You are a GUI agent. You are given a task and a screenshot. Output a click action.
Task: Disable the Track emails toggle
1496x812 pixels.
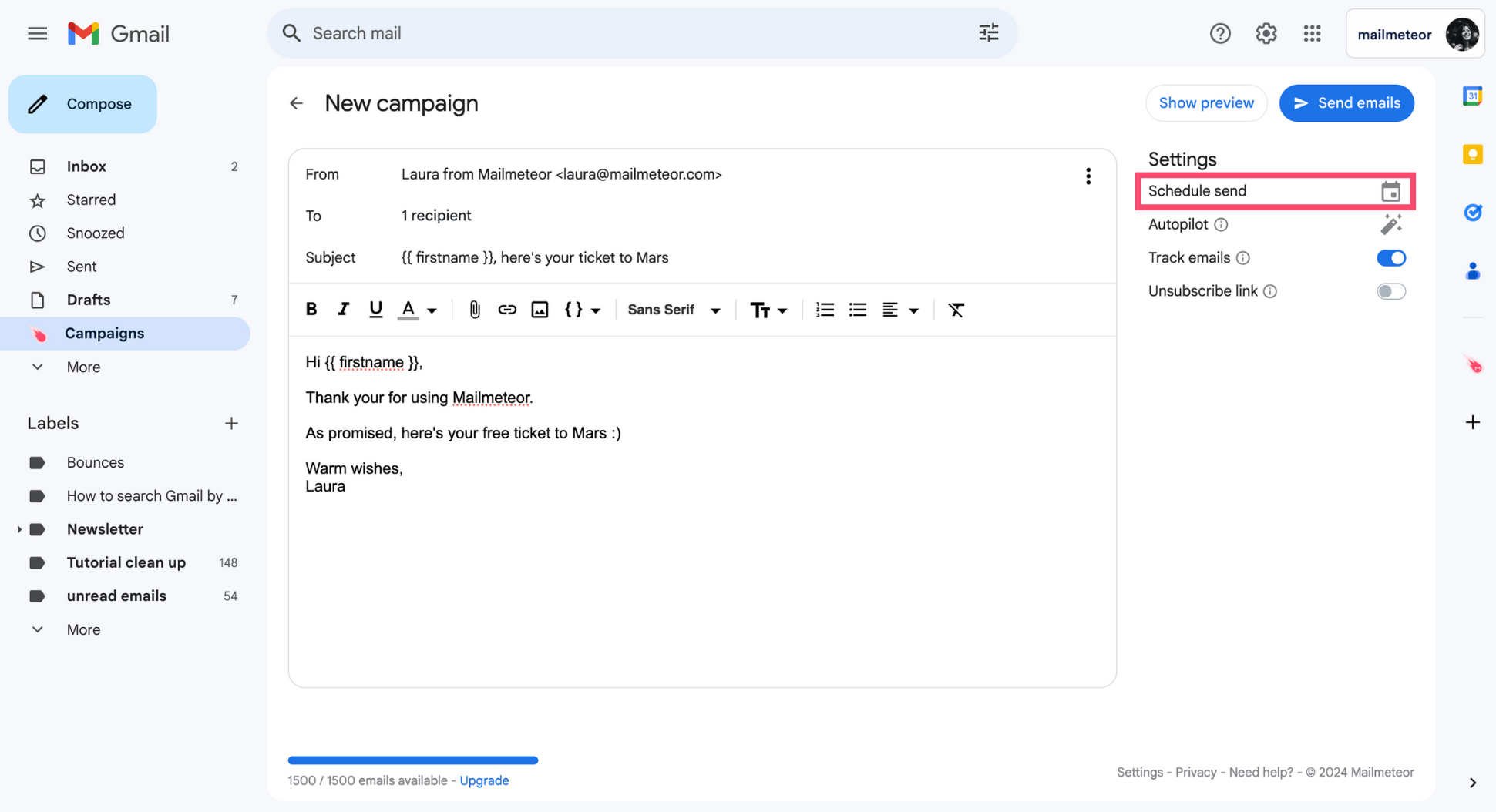1391,258
